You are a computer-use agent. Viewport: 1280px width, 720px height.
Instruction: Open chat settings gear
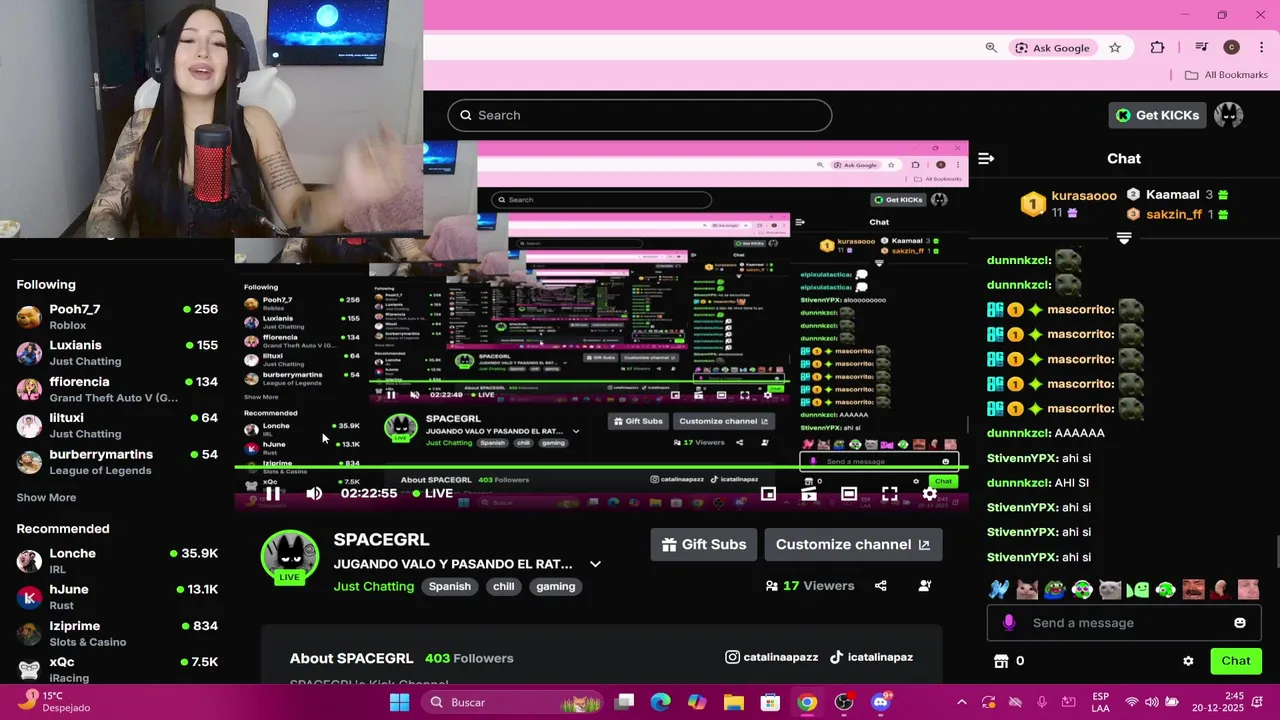coord(1188,661)
